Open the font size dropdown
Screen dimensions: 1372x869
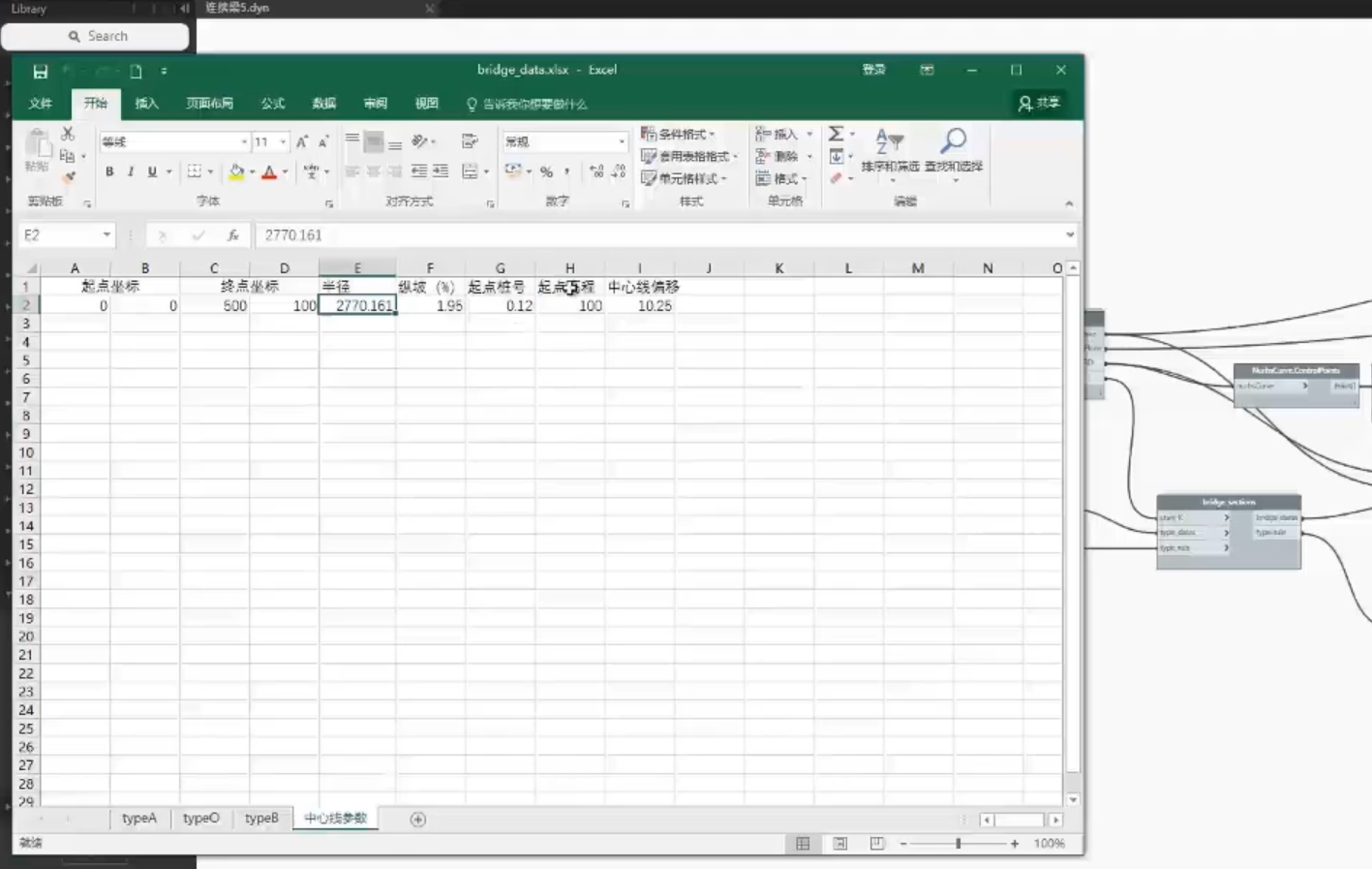(283, 141)
